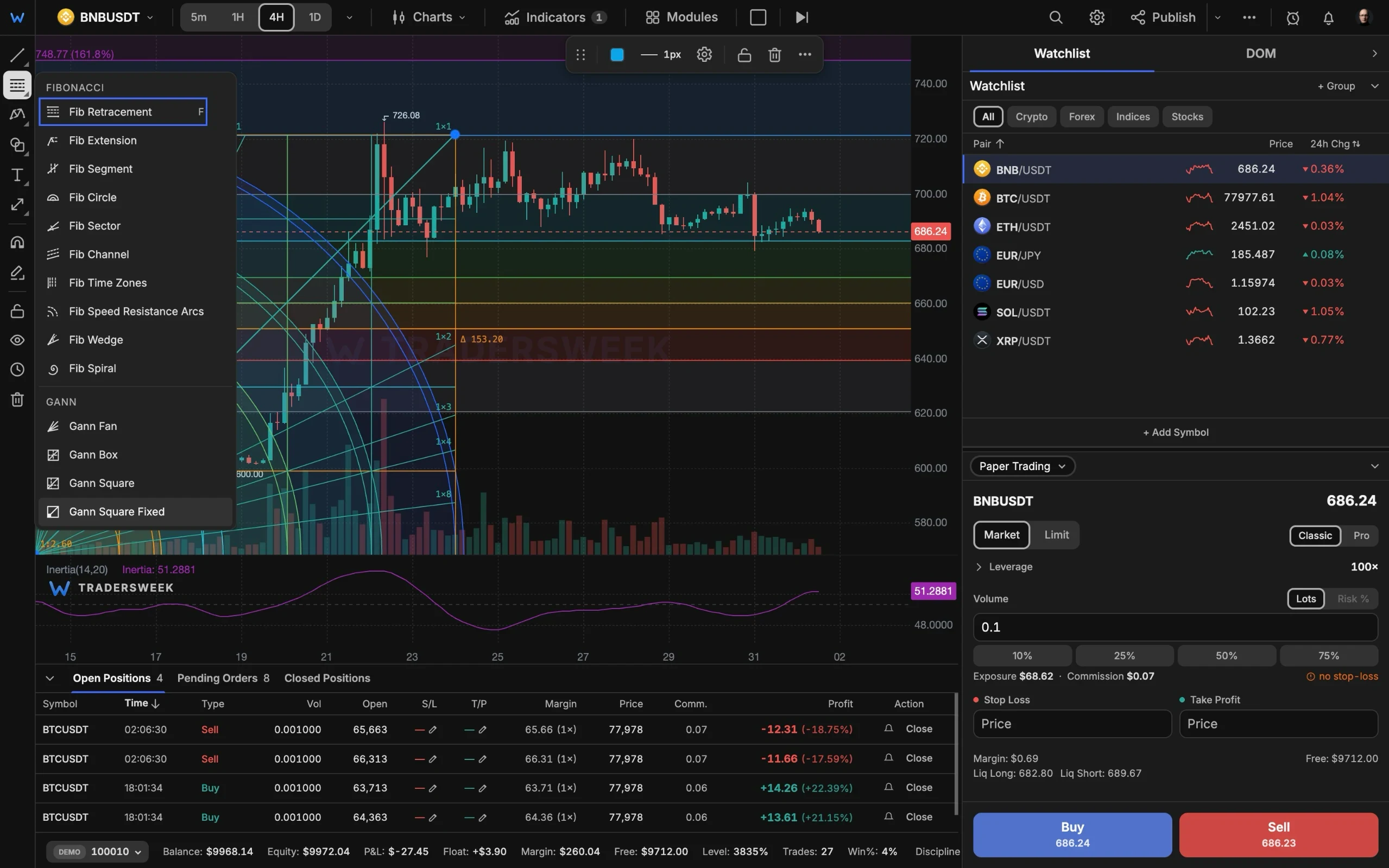Open the BNBUSDT symbol dropdown
This screenshot has width=1389, height=868.
(106, 17)
